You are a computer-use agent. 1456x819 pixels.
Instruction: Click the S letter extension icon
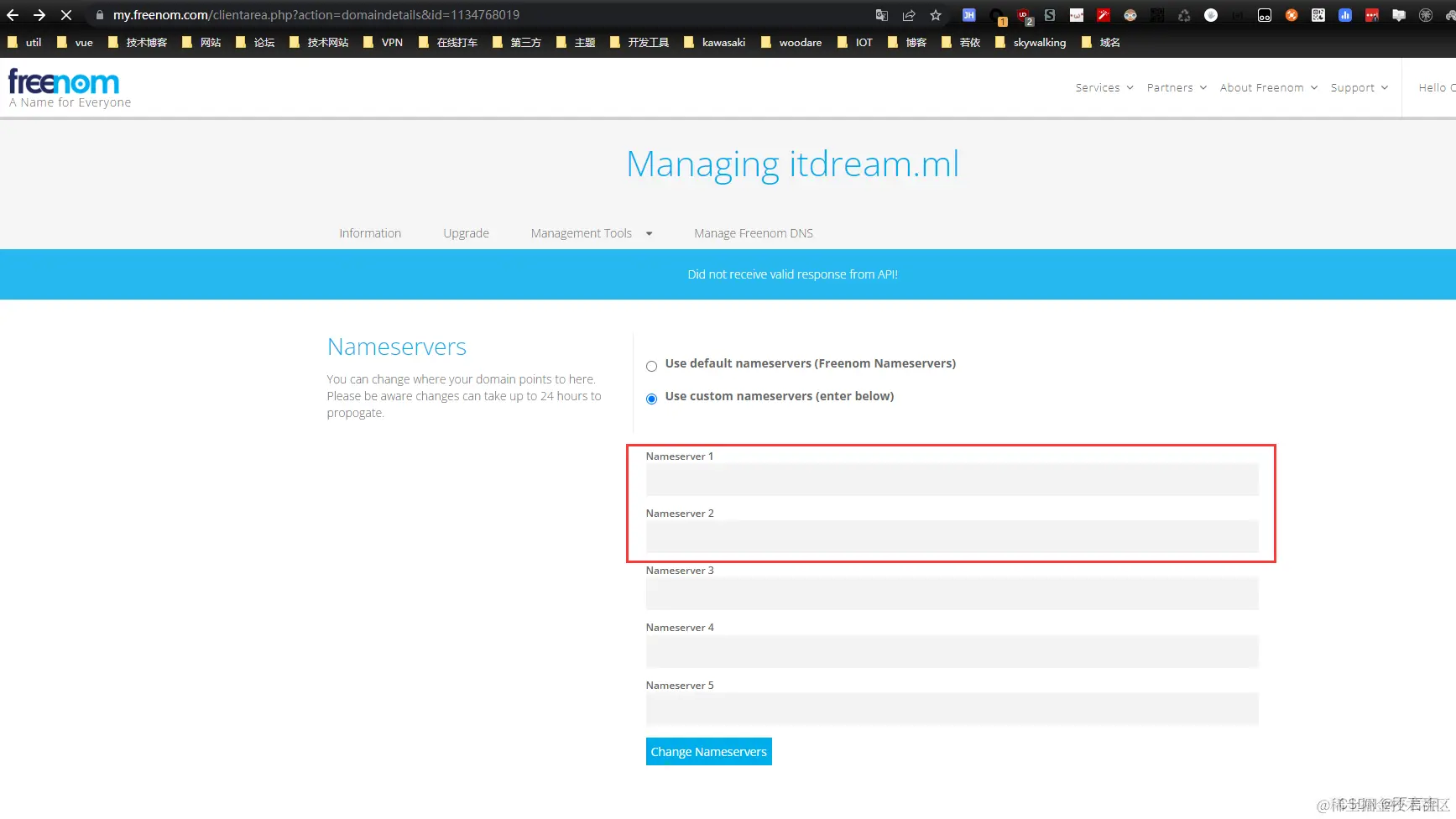[1050, 15]
